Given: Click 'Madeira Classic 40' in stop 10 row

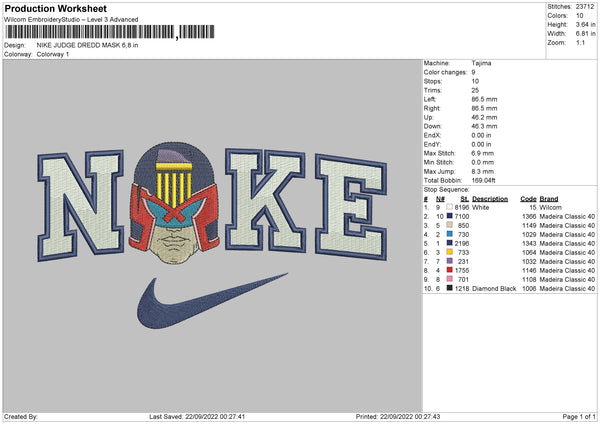Looking at the screenshot, I should point(567,288).
